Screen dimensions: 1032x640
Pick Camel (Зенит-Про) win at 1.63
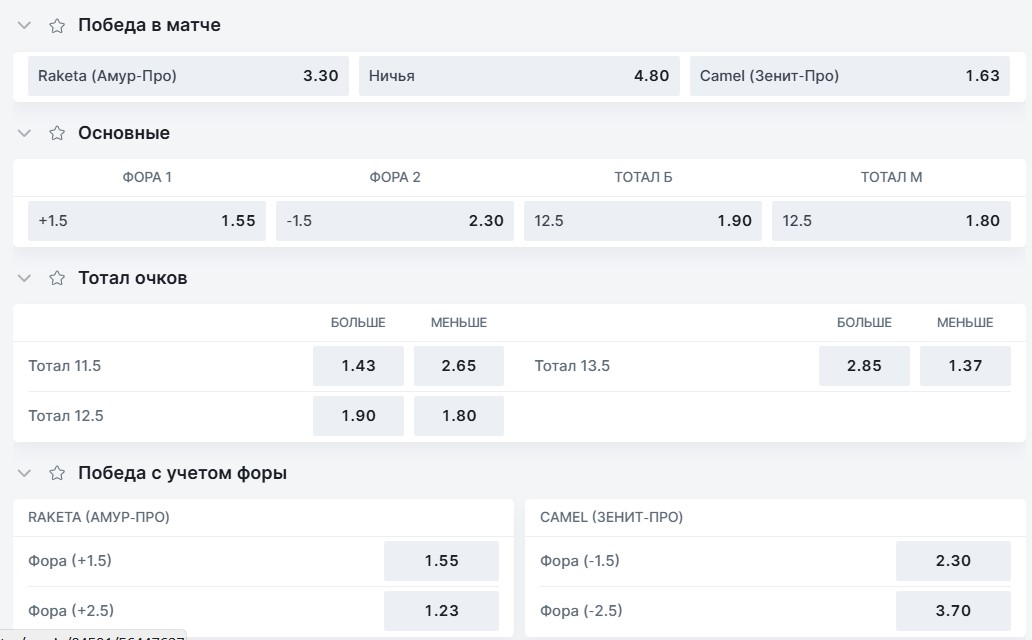(x=850, y=76)
